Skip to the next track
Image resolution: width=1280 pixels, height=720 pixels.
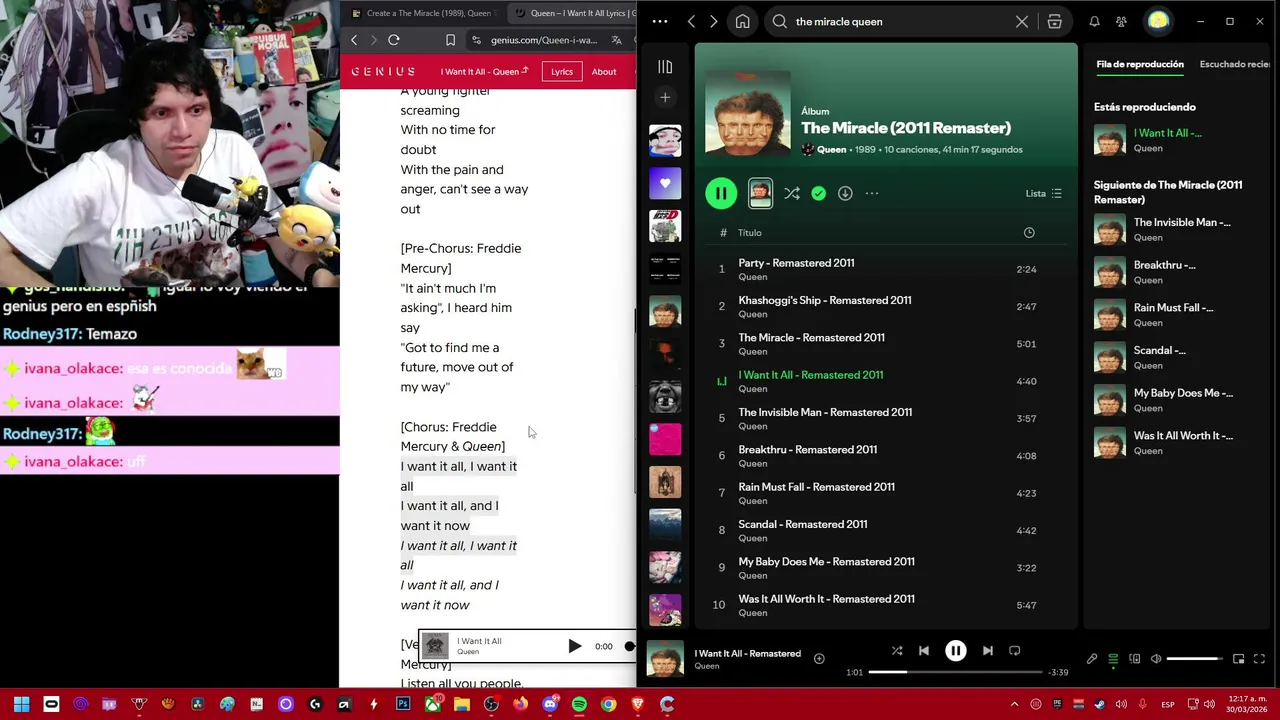pos(988,651)
